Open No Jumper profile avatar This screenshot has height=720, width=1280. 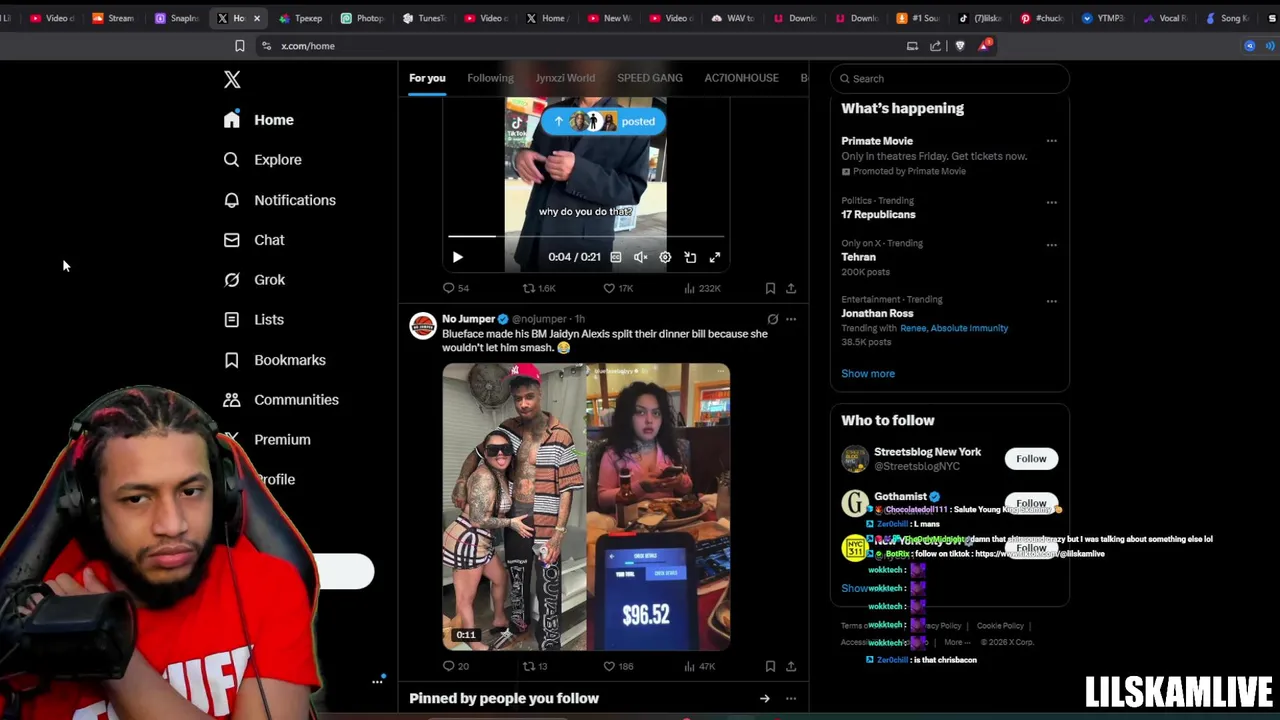pyautogui.click(x=423, y=326)
